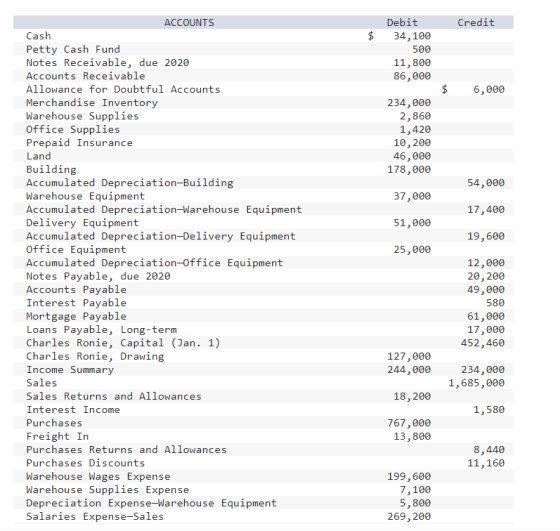The image size is (560, 531).
Task: Select the Cash debit value 34,100
Action: pos(412,36)
